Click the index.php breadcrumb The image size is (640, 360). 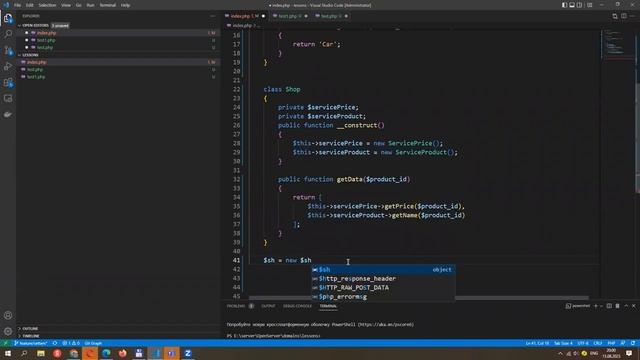[x=242, y=25]
